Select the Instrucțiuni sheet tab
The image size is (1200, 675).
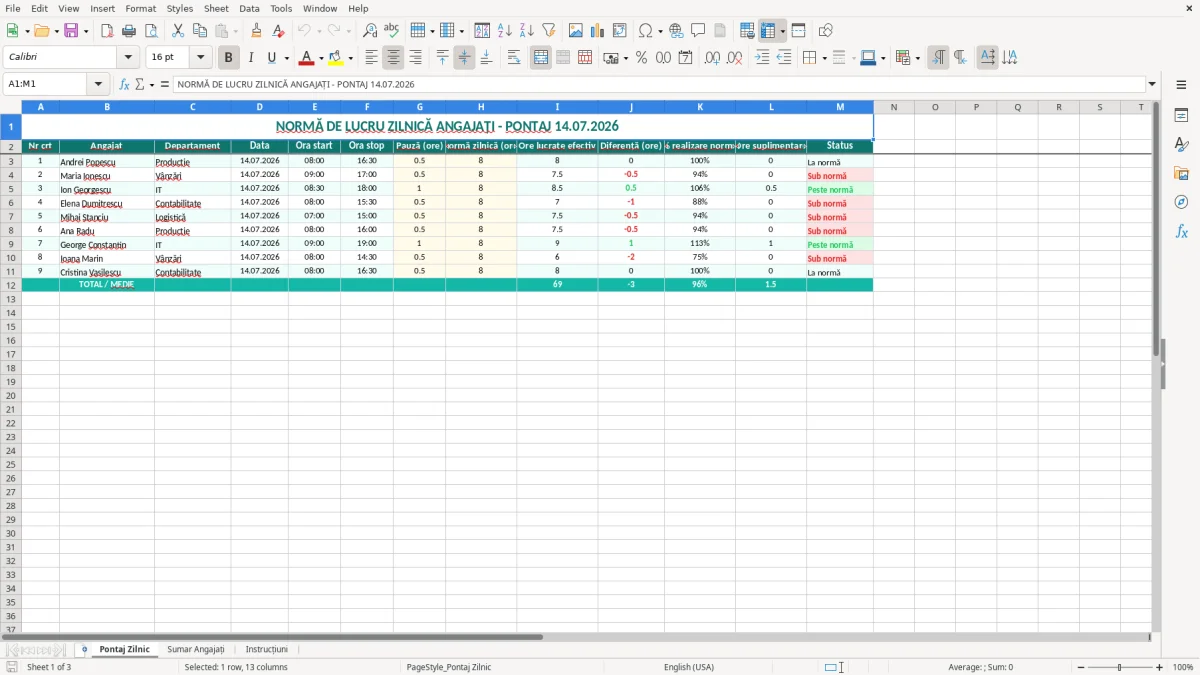(x=267, y=650)
